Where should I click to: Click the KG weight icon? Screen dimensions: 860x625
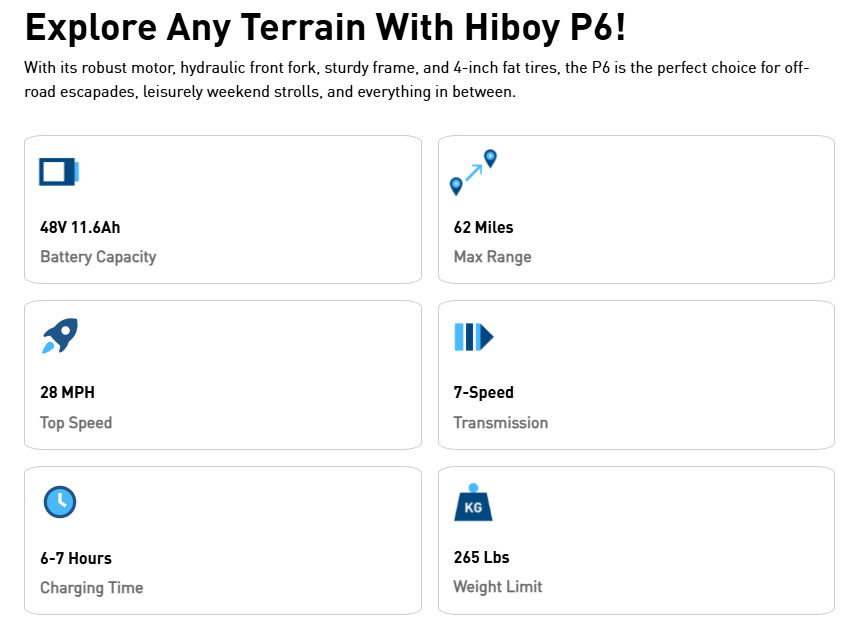473,503
